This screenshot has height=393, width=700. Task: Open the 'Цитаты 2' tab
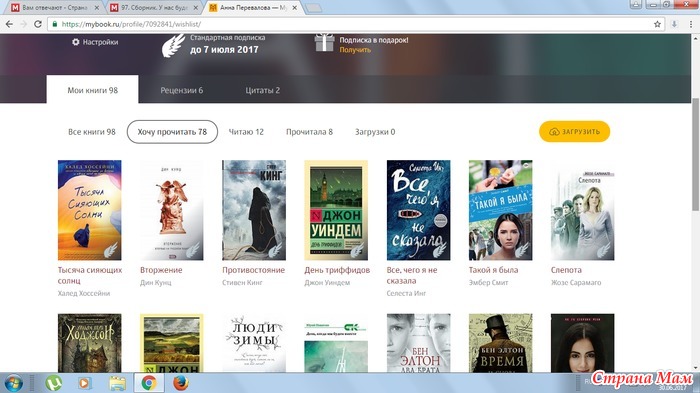tap(262, 90)
